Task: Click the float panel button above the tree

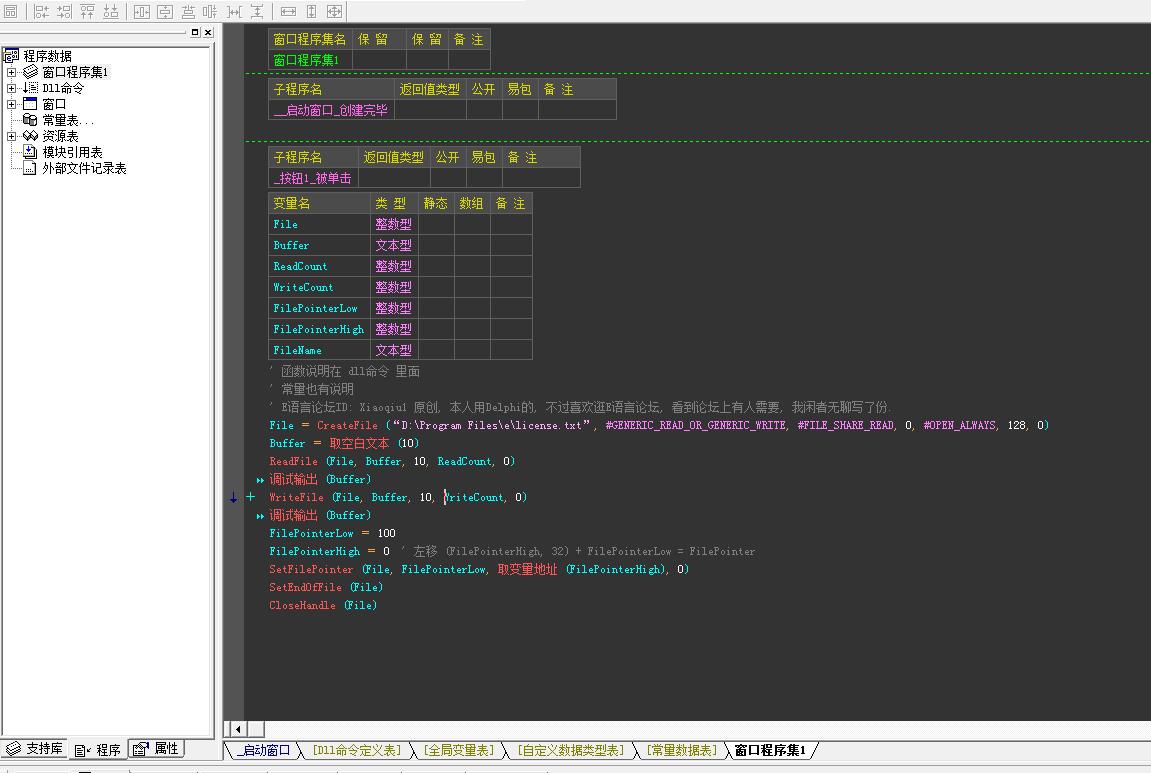Action: pos(195,32)
